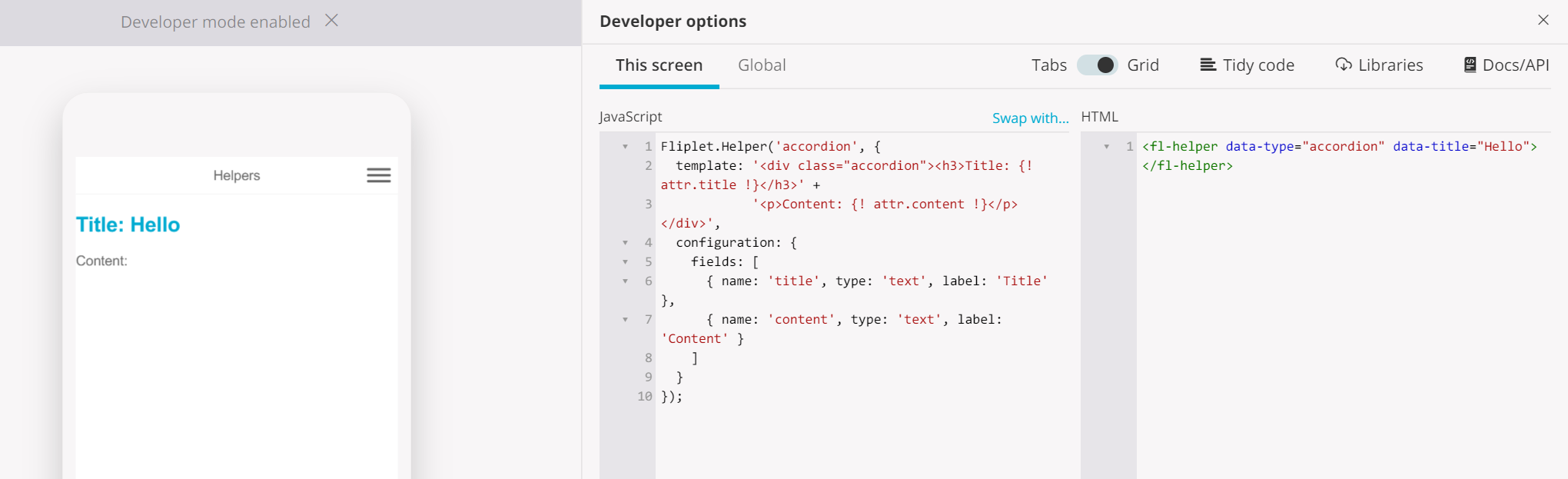Click the Tidy code button

click(1247, 65)
